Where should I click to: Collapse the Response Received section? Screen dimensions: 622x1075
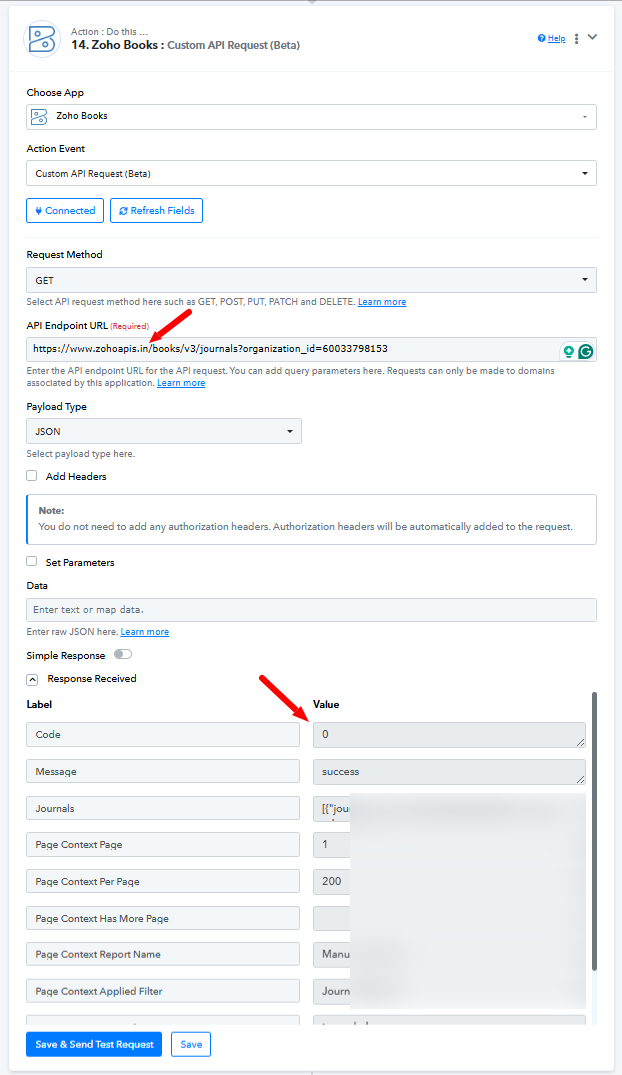click(x=32, y=679)
